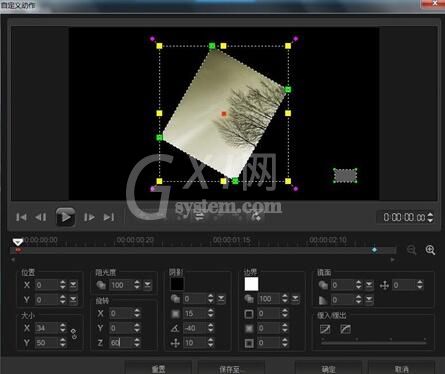Screen dimensions: 445x374
Task: Click the red center point of the image
Action: pyautogui.click(x=224, y=114)
